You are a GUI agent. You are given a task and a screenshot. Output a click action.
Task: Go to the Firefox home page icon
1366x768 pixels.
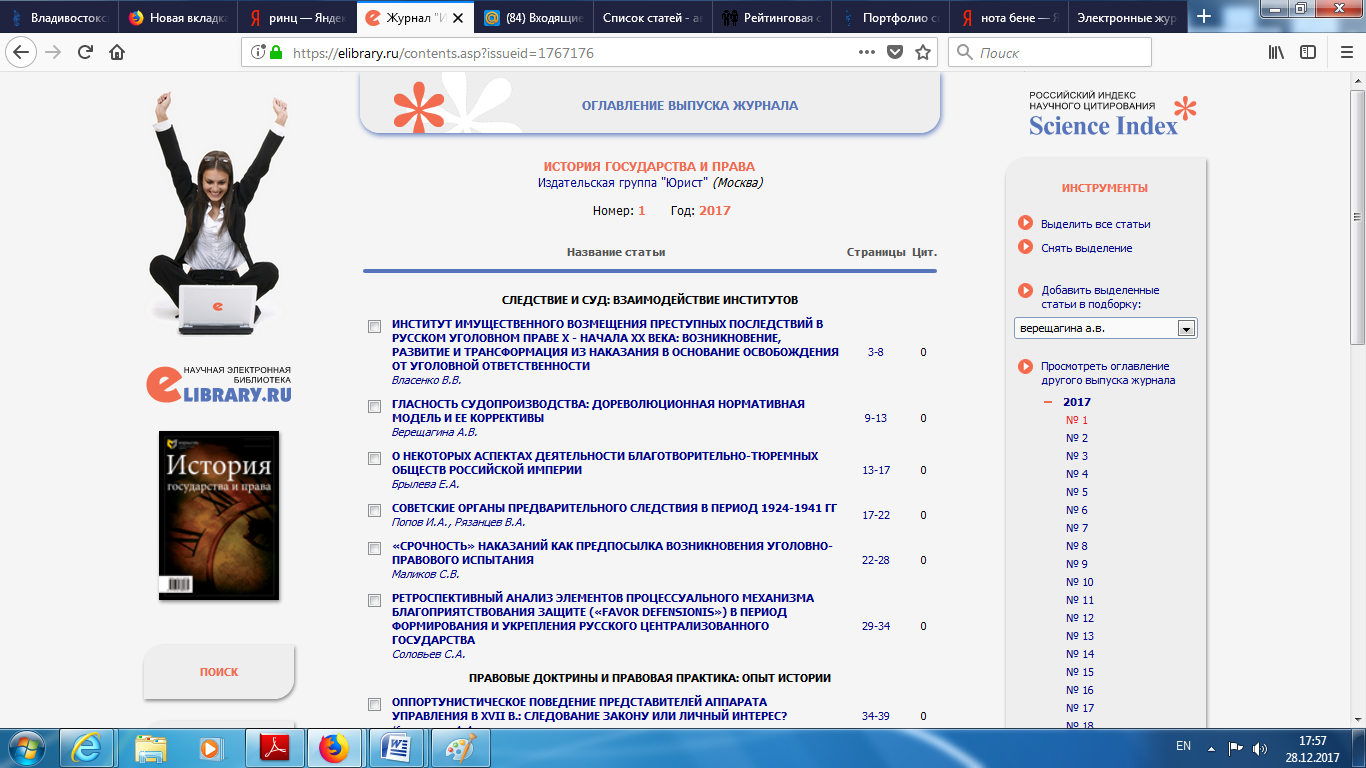click(117, 53)
